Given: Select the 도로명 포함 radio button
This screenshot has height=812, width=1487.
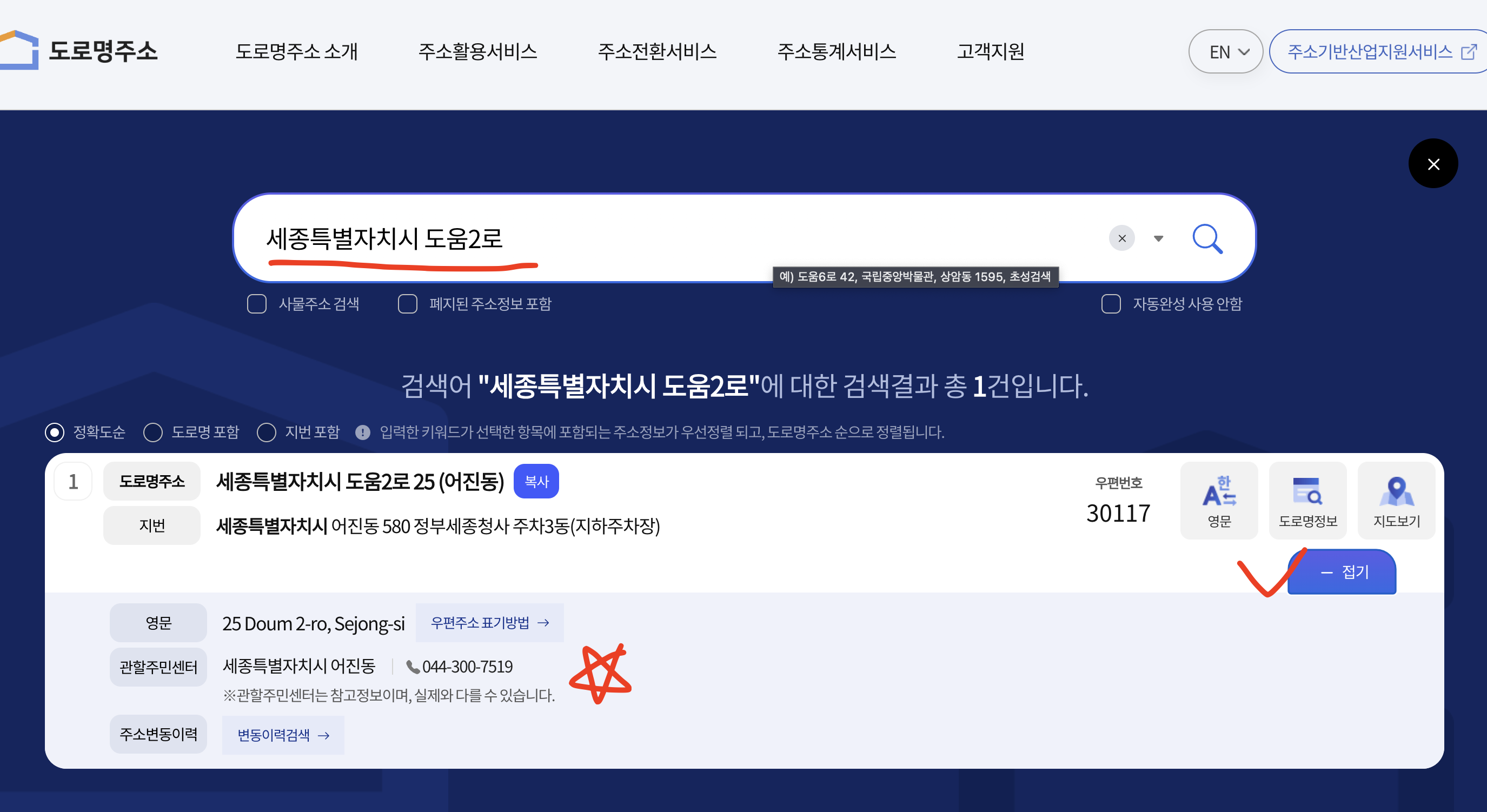Looking at the screenshot, I should point(153,433).
